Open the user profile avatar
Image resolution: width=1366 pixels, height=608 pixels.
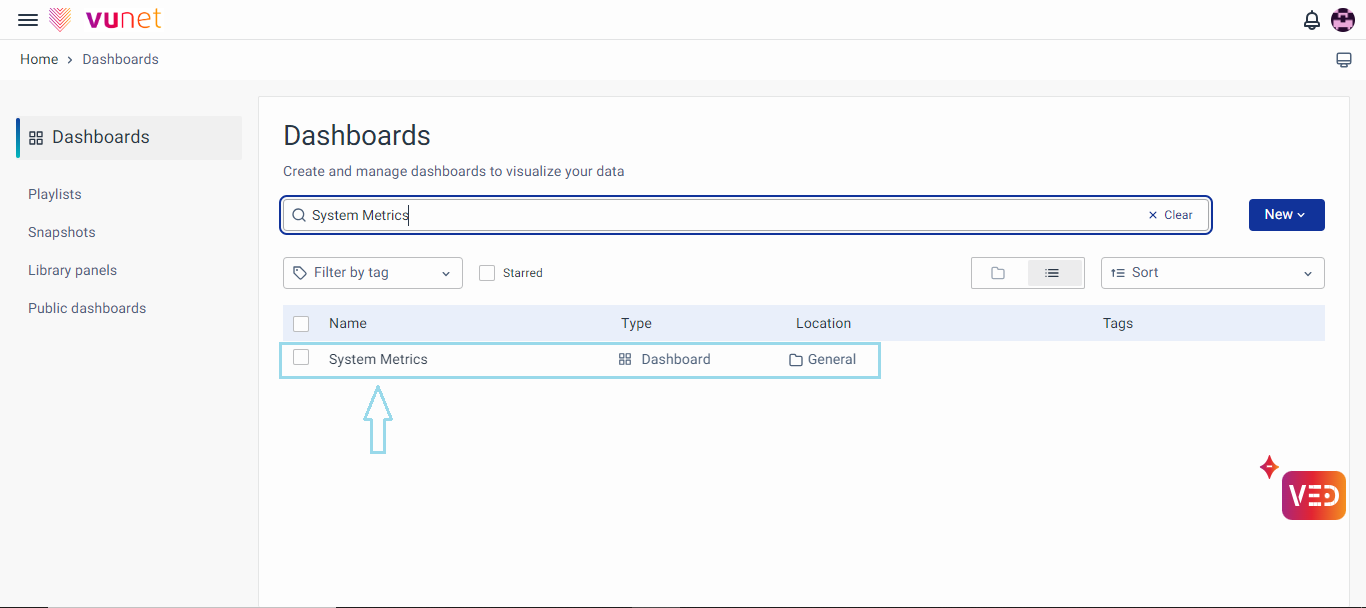(1343, 20)
